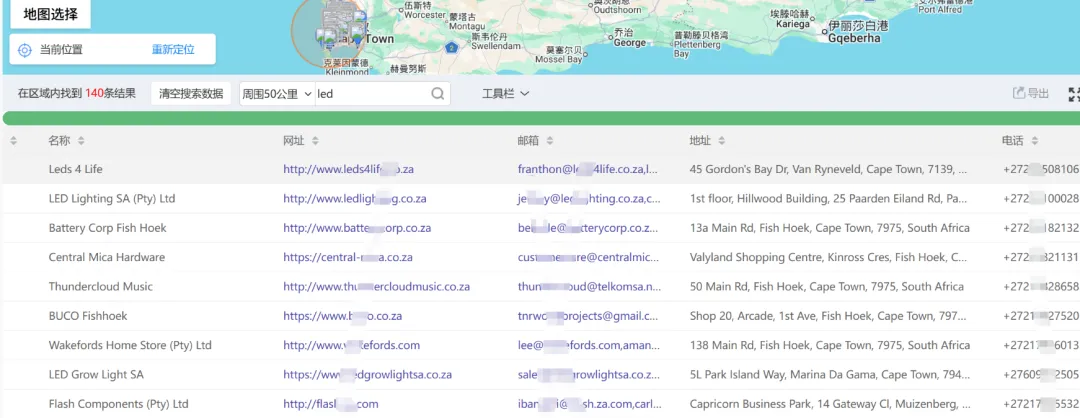
Task: Open the Thundercloud Music website link
Action: click(376, 286)
